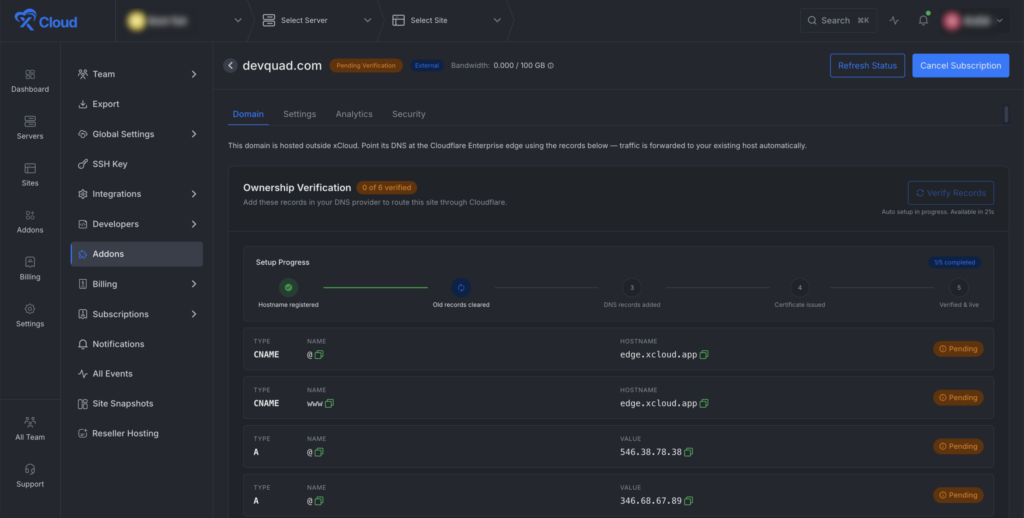Click the Old records cleared step icon
This screenshot has height=518, width=1024.
click(460, 287)
